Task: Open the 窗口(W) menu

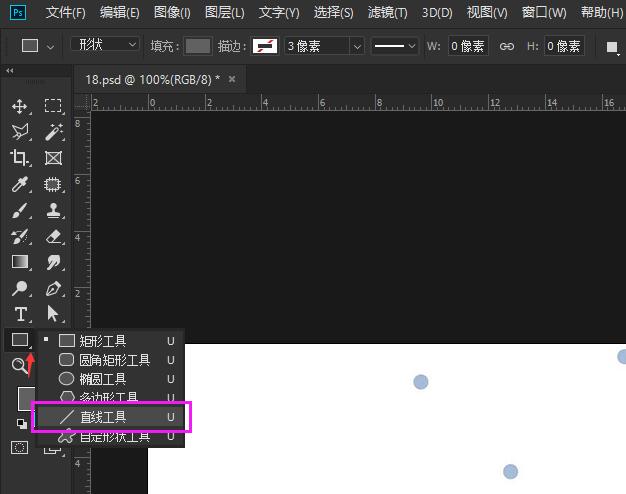Action: click(x=544, y=13)
